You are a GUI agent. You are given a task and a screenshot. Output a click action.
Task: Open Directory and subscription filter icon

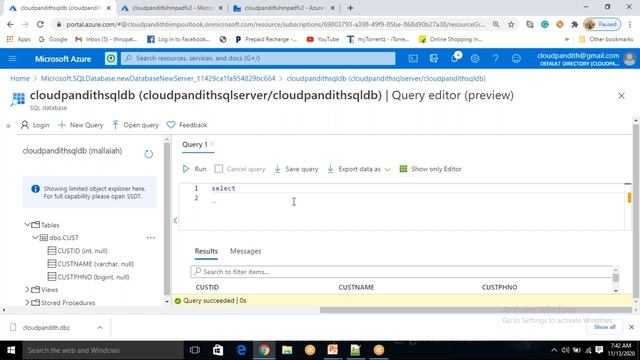pos(433,59)
